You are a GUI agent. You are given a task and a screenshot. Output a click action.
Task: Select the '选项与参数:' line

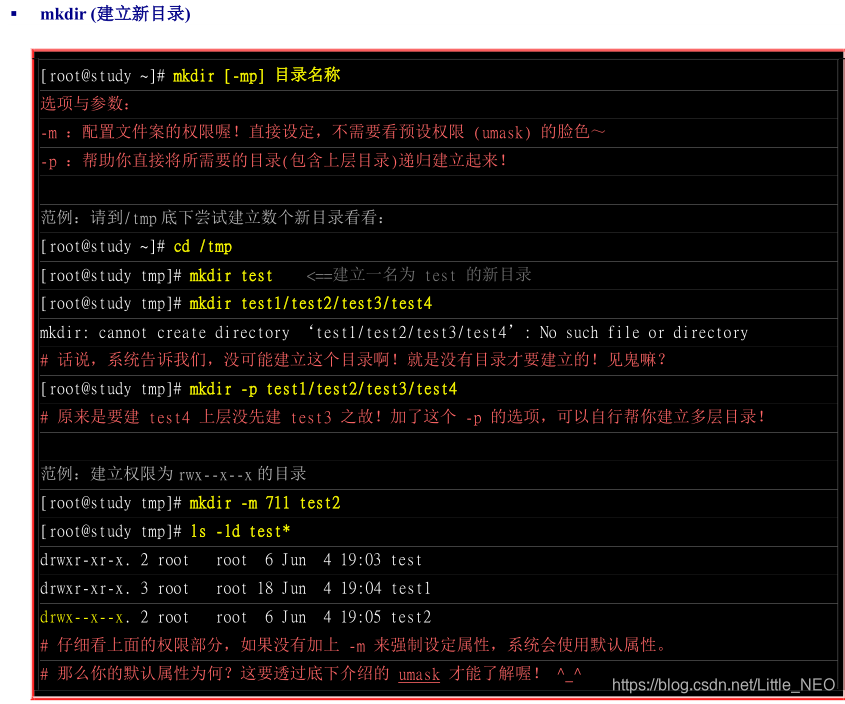85,103
